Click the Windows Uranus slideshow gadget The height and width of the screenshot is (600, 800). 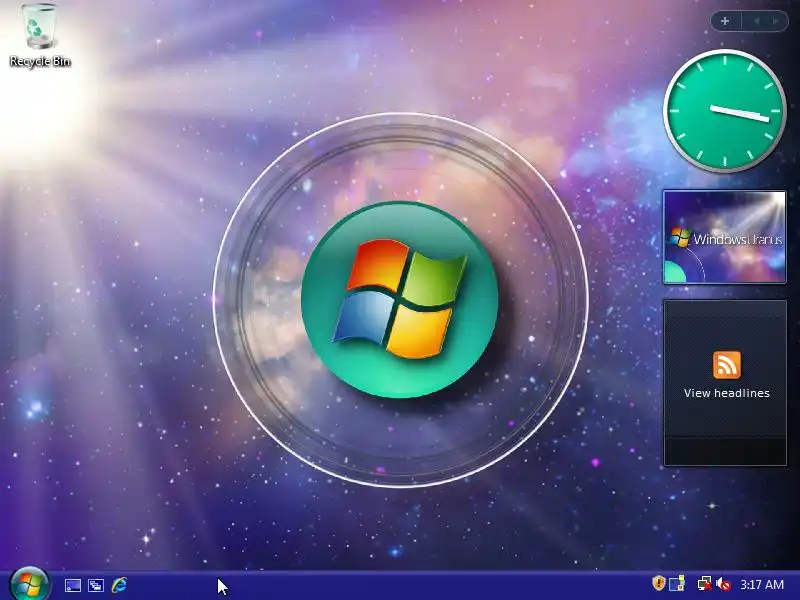pos(724,237)
